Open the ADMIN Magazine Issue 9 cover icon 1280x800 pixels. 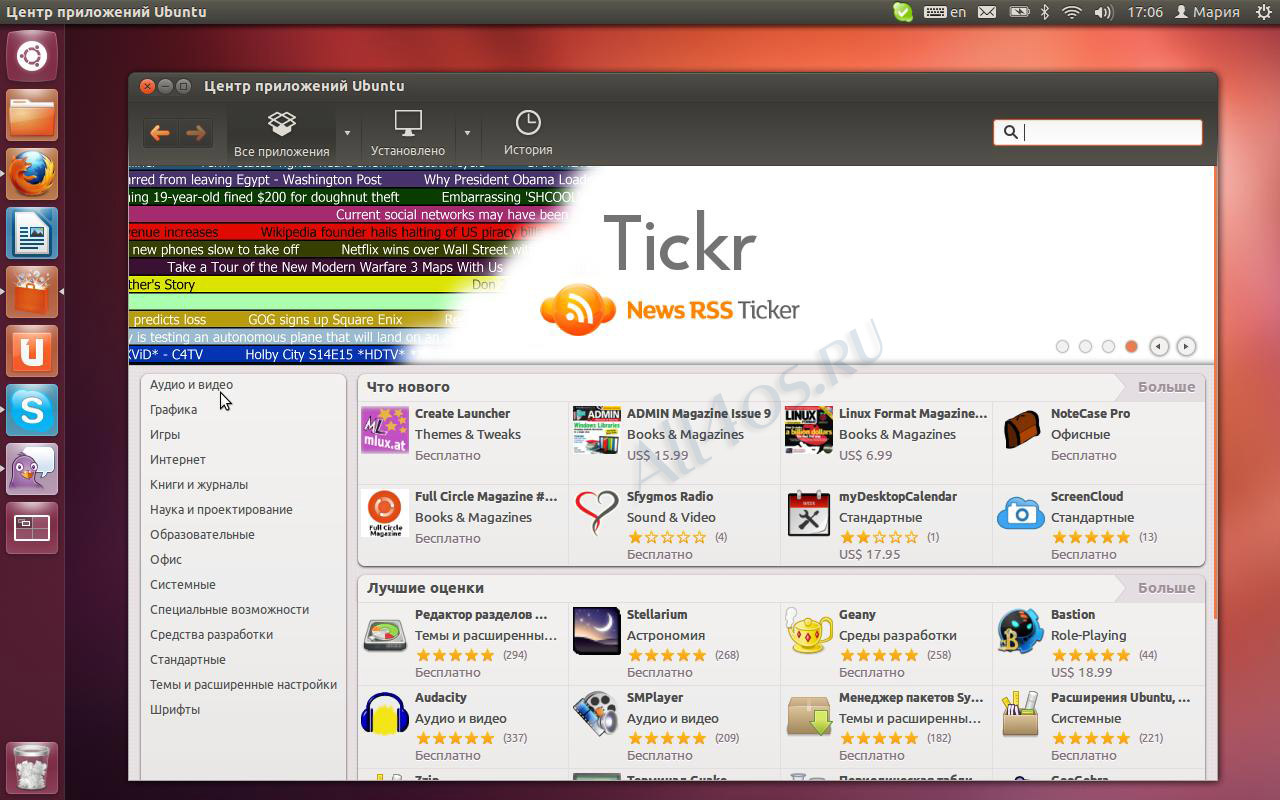(597, 430)
